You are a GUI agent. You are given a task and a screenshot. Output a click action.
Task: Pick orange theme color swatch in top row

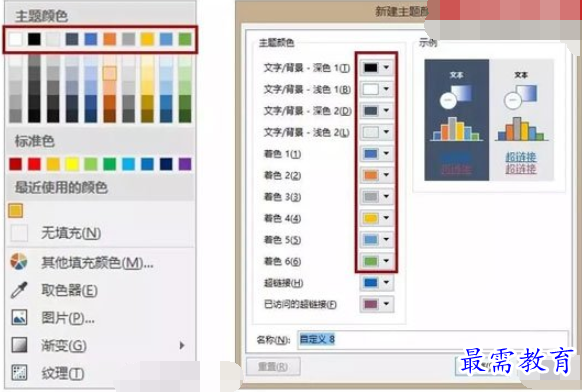tap(109, 39)
